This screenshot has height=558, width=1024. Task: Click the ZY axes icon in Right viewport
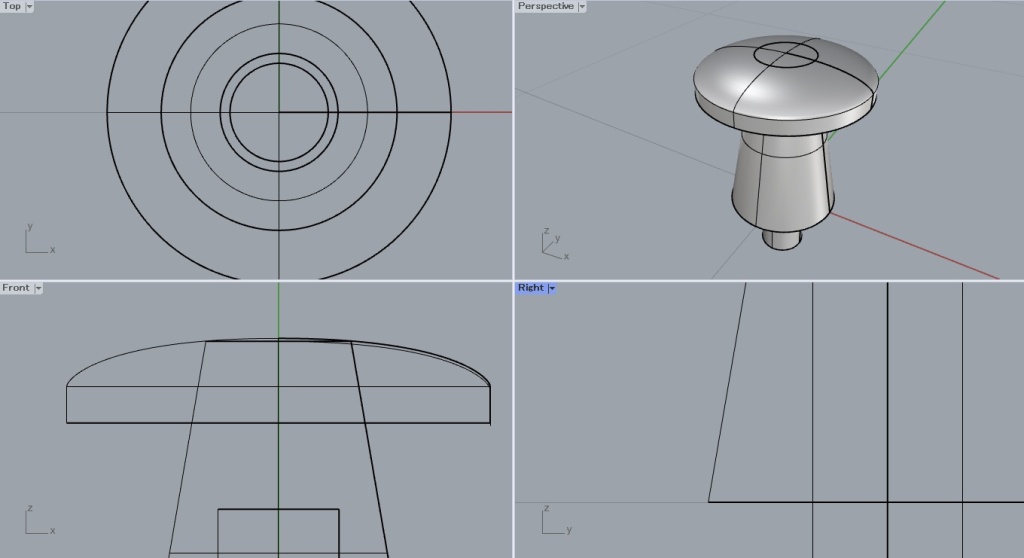click(553, 521)
